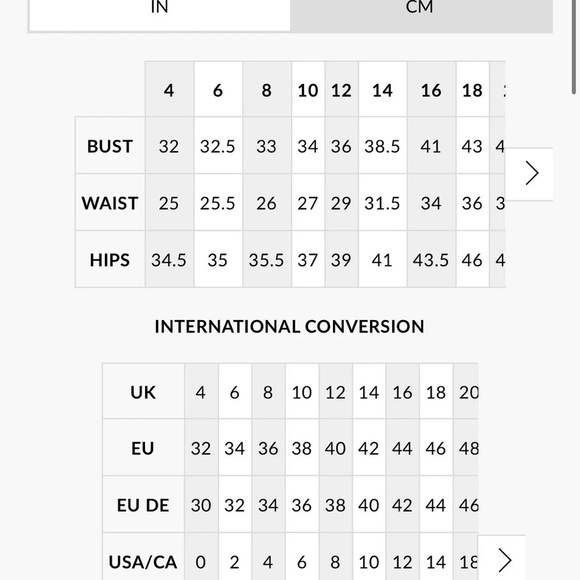Show more sizes with measurement table arrow
The width and height of the screenshot is (580, 580).
coord(531,173)
